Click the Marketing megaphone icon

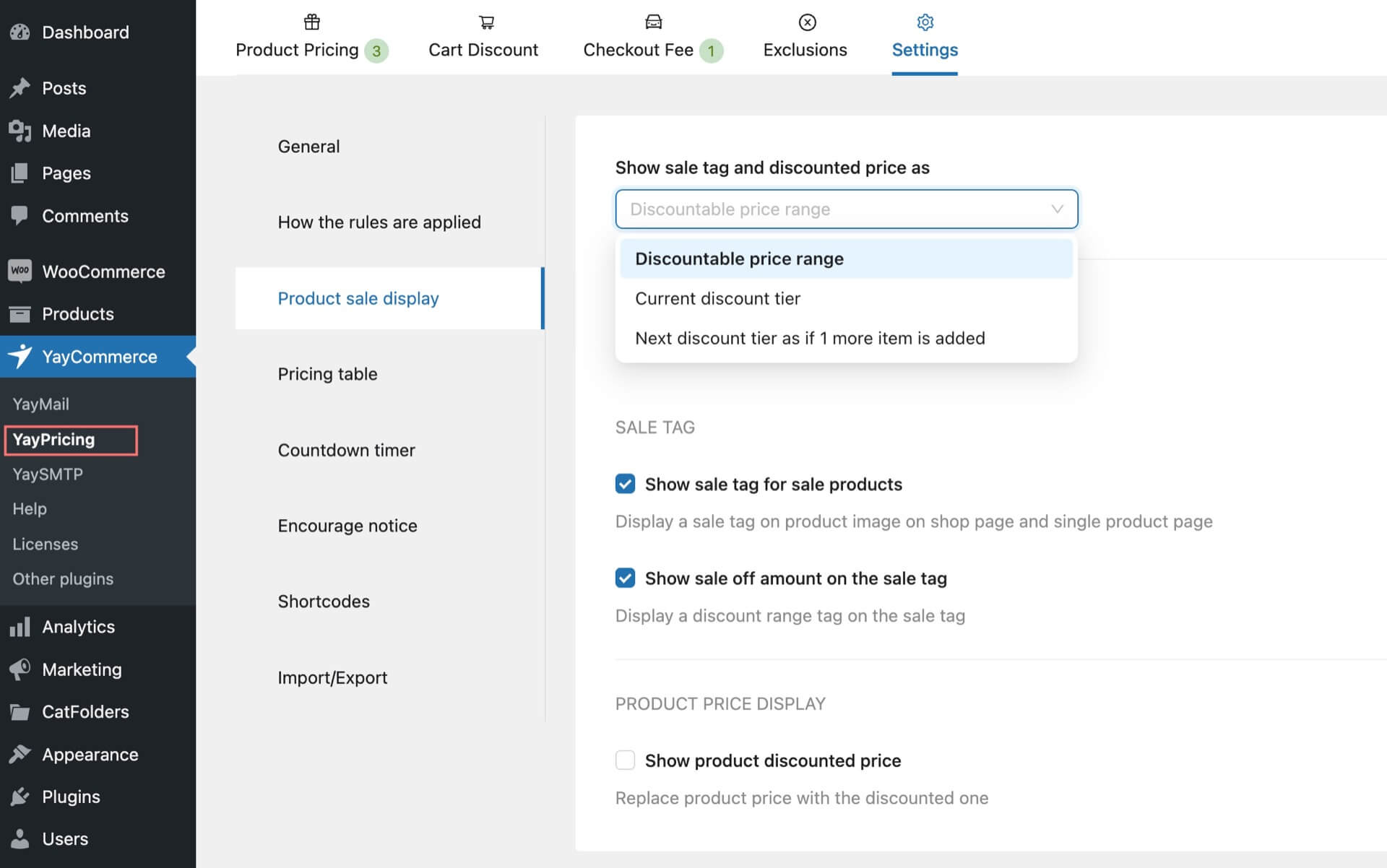[20, 669]
